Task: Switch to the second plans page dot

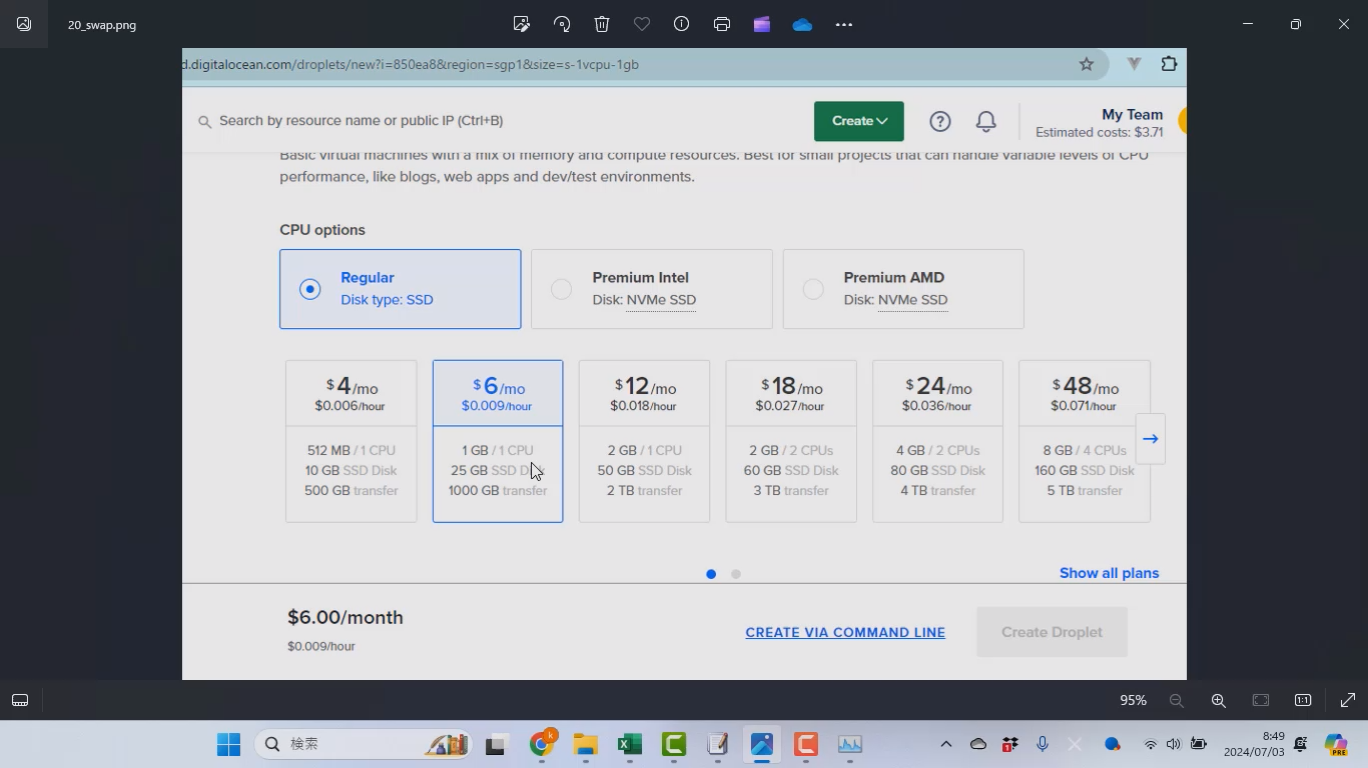Action: [736, 574]
